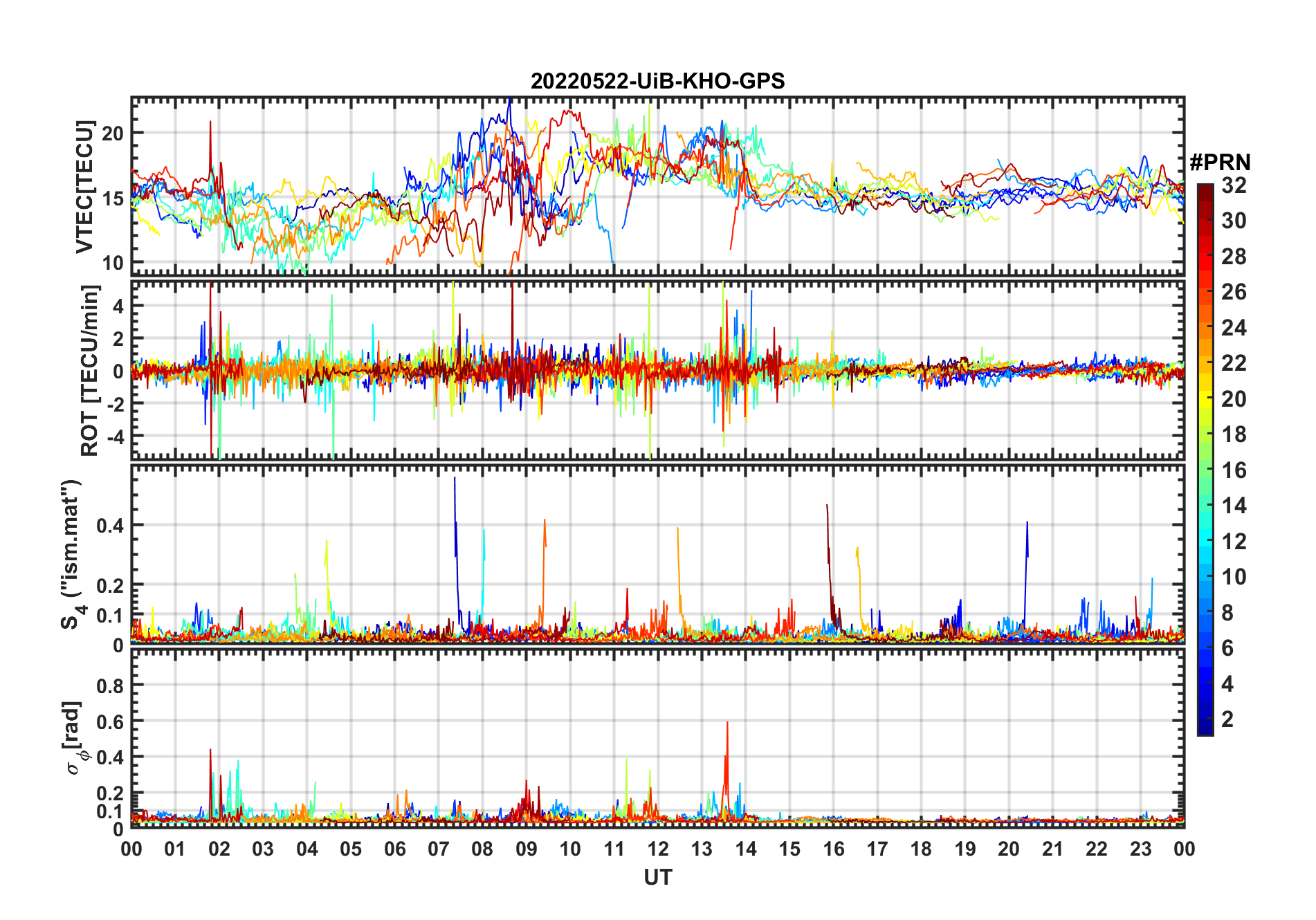The width and height of the screenshot is (1316, 920).
Task: Click the x-axis hour tick label 23
Action: click(x=1140, y=849)
